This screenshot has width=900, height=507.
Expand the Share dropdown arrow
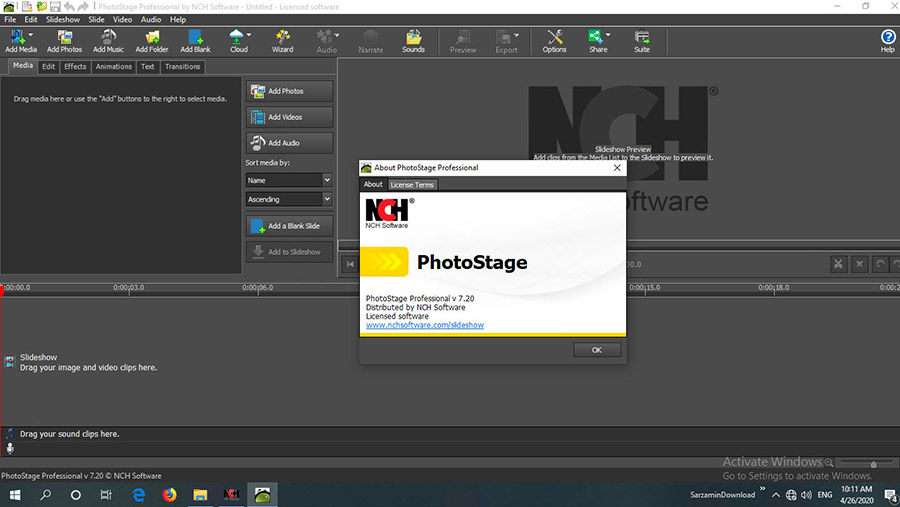click(x=608, y=34)
